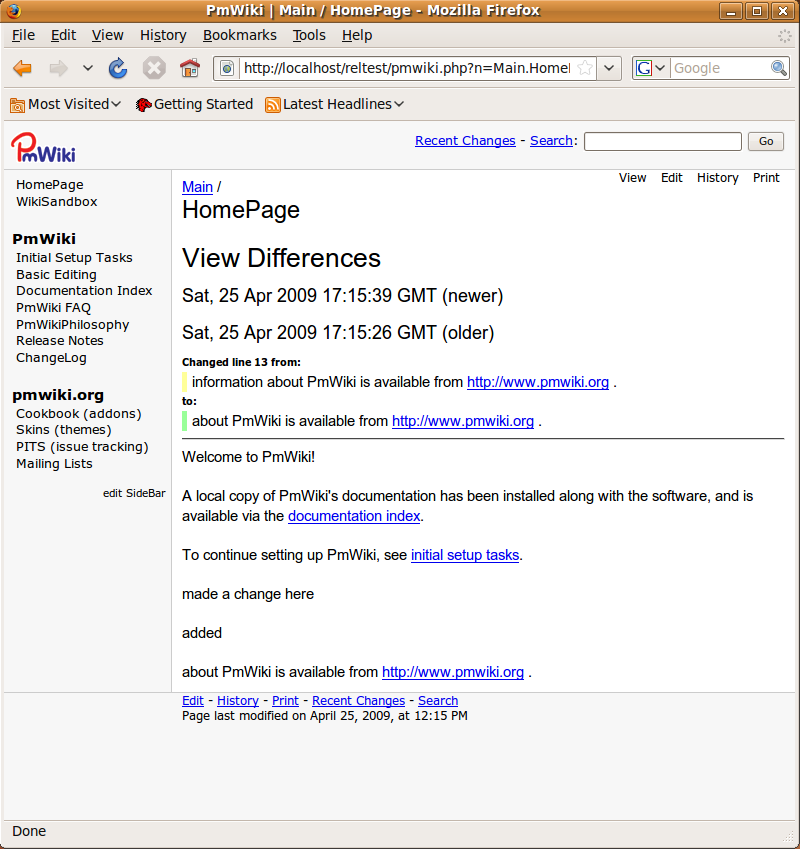
Task: Click the Stop loading icon
Action: click(154, 68)
